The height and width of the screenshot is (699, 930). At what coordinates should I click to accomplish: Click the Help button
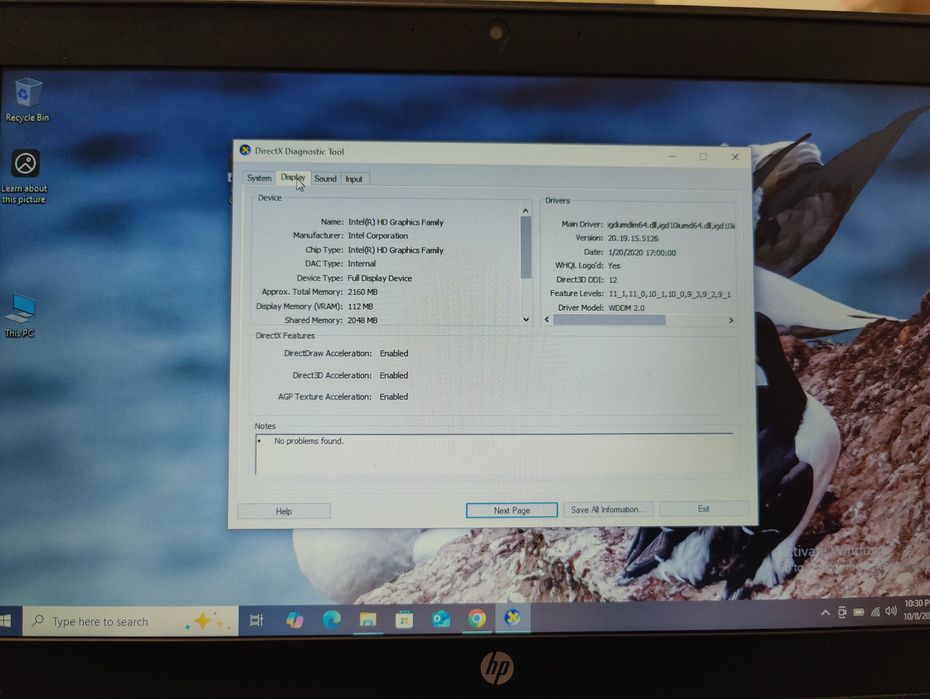[x=284, y=511]
